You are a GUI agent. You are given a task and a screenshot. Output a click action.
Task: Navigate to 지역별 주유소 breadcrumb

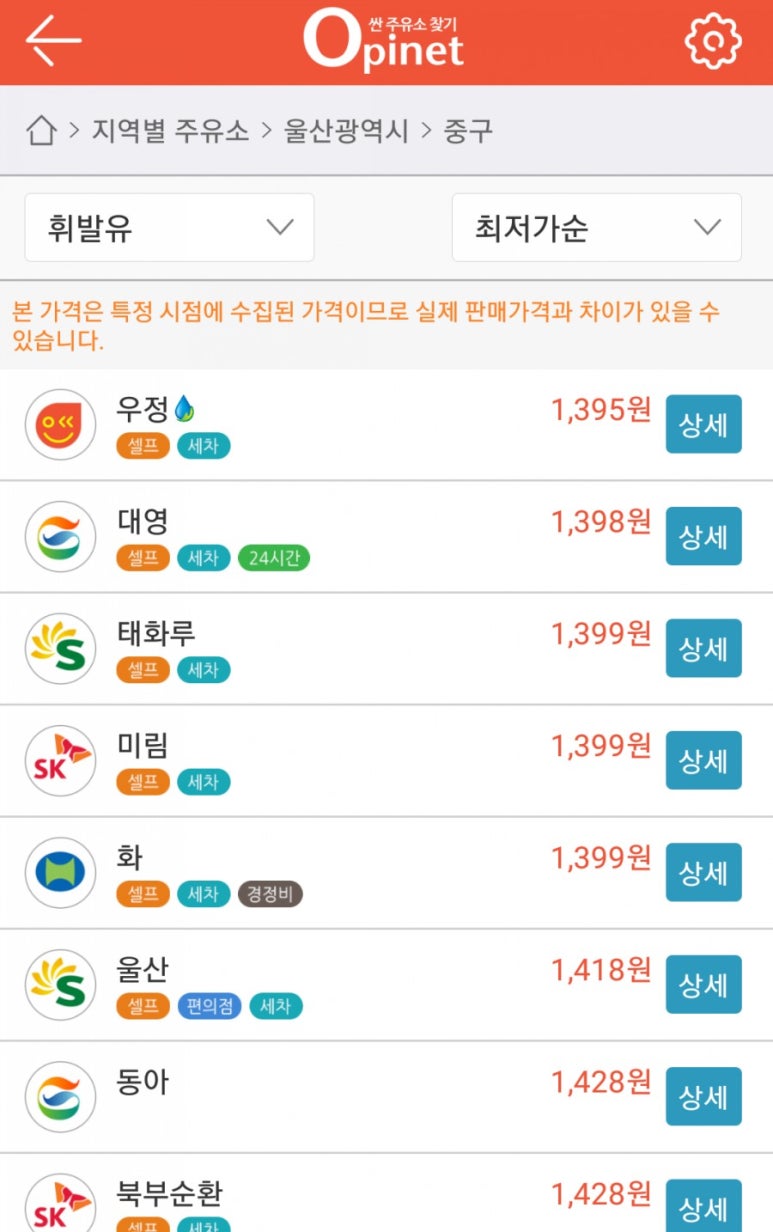(170, 131)
